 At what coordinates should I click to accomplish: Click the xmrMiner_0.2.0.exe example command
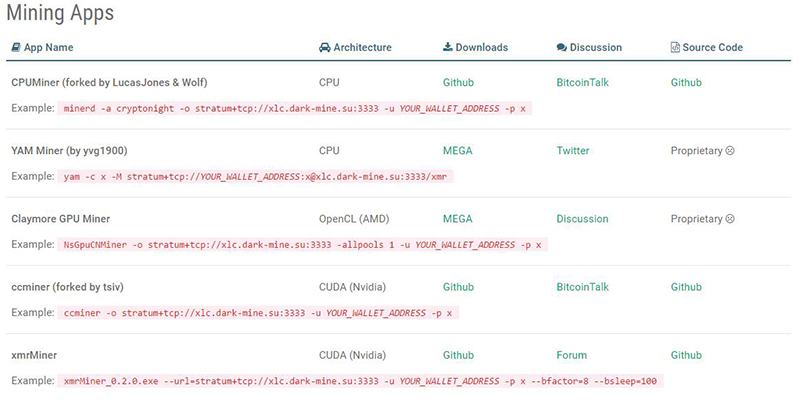(360, 381)
